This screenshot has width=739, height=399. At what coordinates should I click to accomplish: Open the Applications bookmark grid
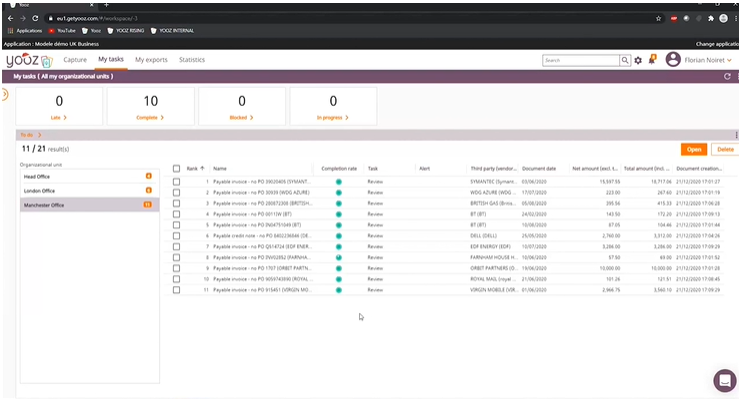click(x=25, y=31)
